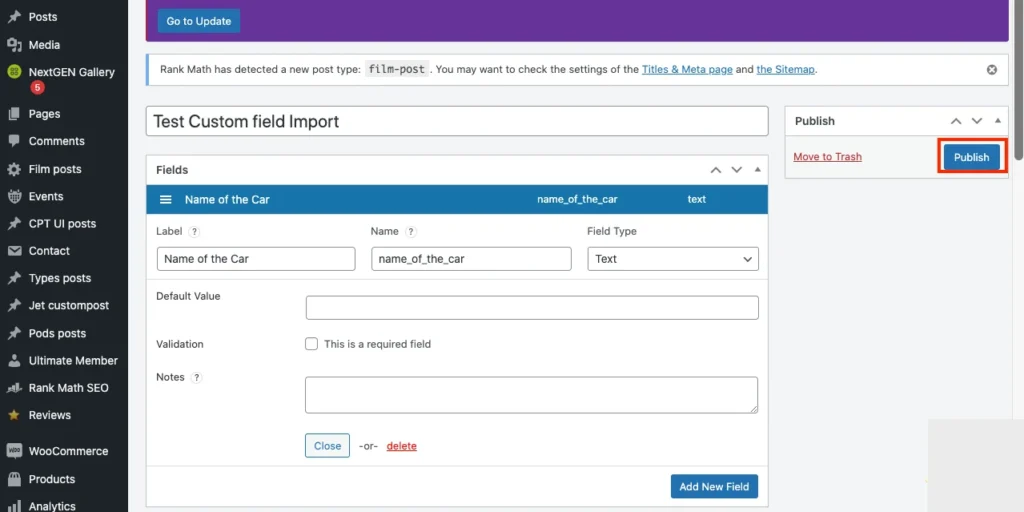This screenshot has width=1024, height=512.
Task: Move the Publish panel down
Action: (977, 121)
